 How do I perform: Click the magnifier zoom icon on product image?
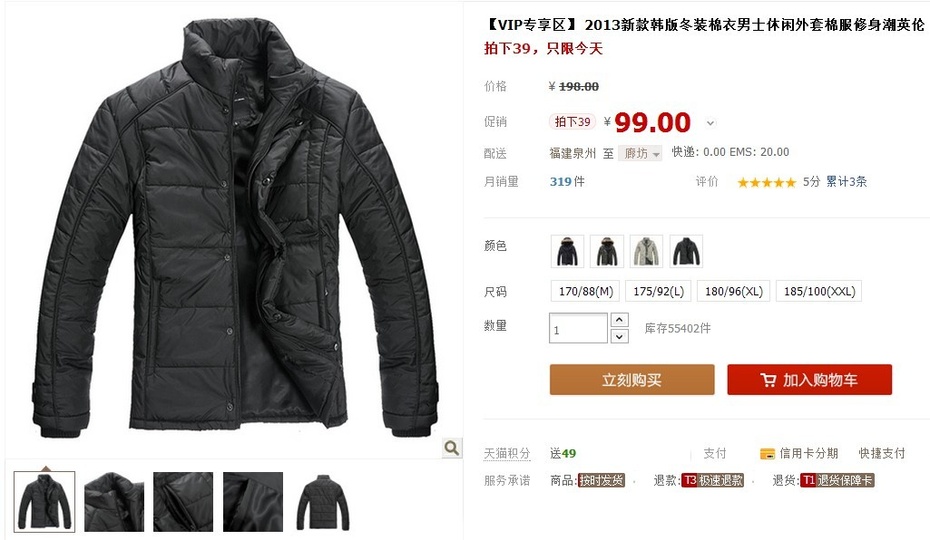452,448
